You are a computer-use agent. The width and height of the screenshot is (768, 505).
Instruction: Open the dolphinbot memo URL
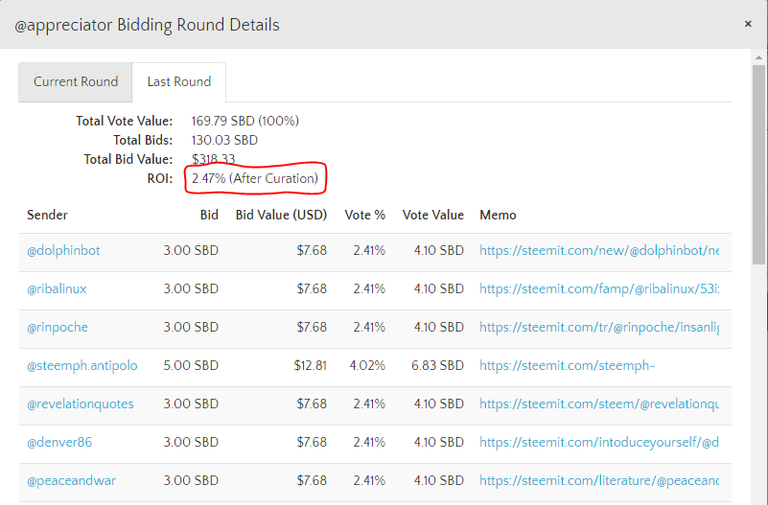(x=599, y=251)
